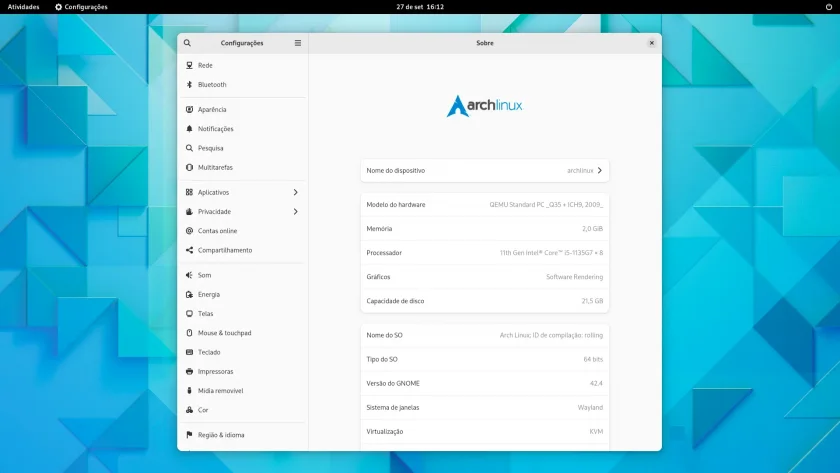Click the Memória value 2,0 GiB
The image size is (840, 473).
pos(592,229)
